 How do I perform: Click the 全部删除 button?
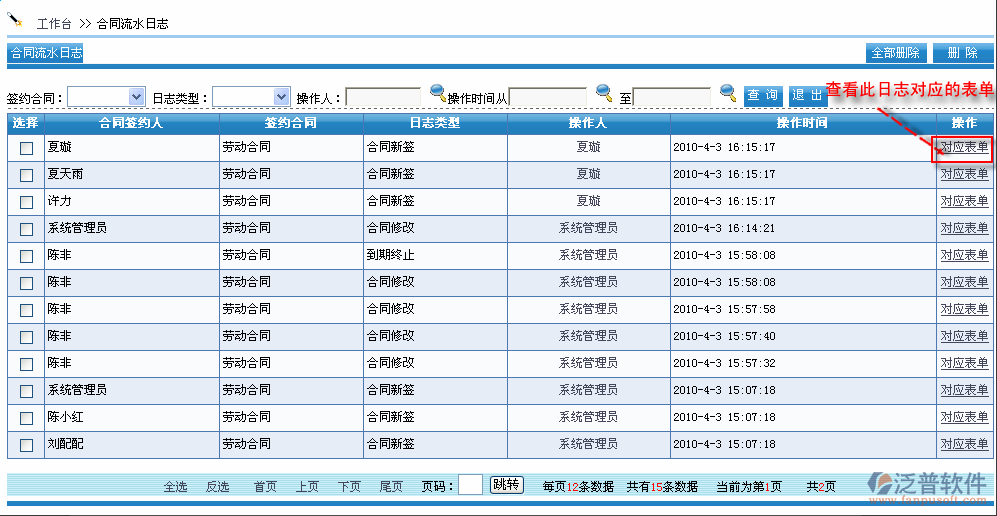coord(895,53)
